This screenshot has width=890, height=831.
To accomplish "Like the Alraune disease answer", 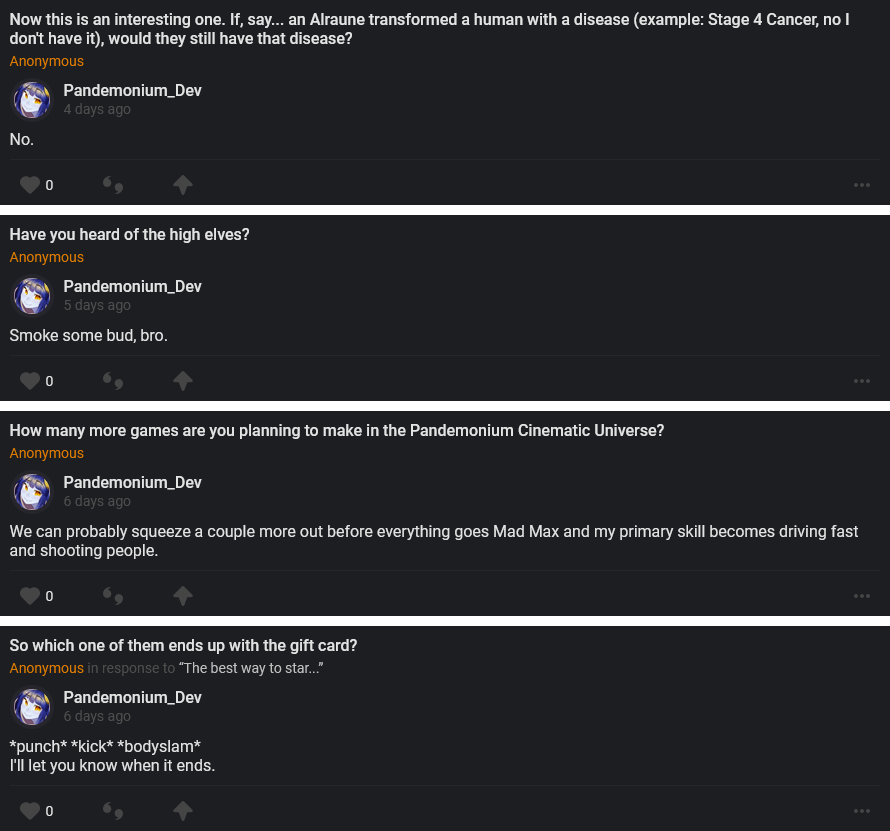I will tap(30, 185).
